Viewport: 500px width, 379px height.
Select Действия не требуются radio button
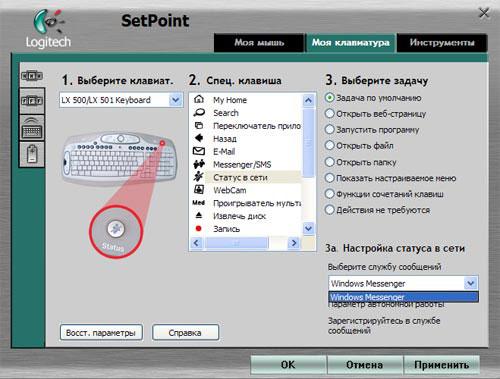pyautogui.click(x=329, y=210)
